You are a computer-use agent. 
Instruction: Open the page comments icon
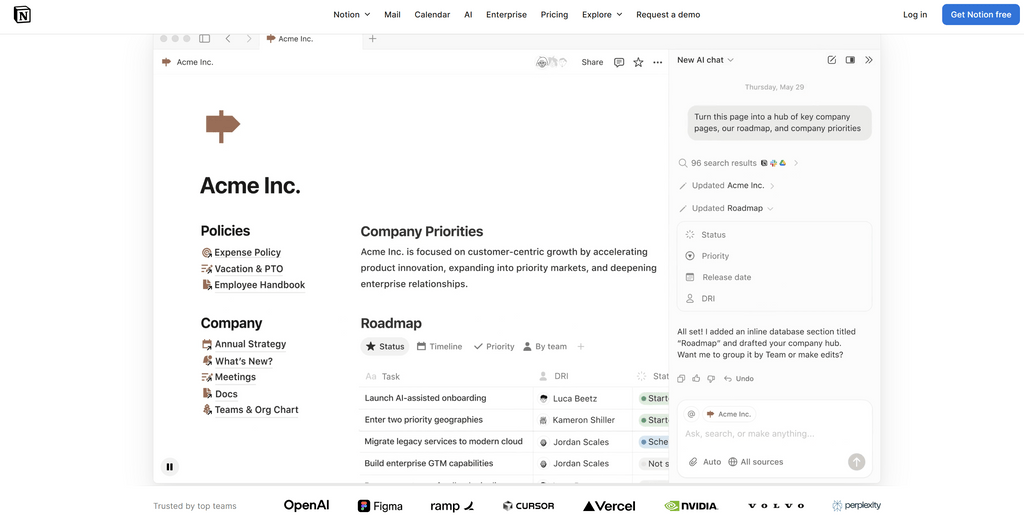[x=619, y=62]
